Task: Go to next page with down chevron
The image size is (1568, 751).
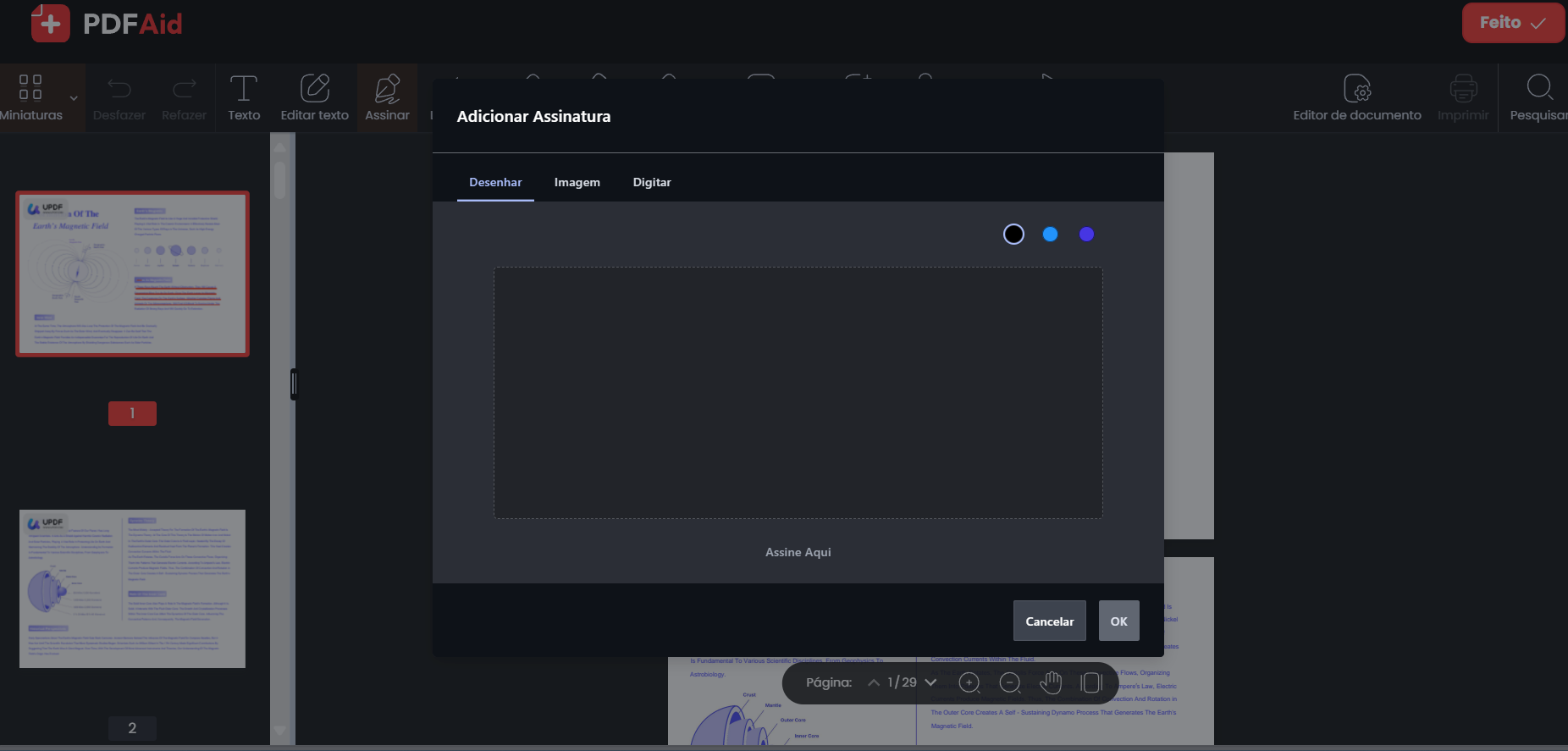Action: (x=930, y=682)
